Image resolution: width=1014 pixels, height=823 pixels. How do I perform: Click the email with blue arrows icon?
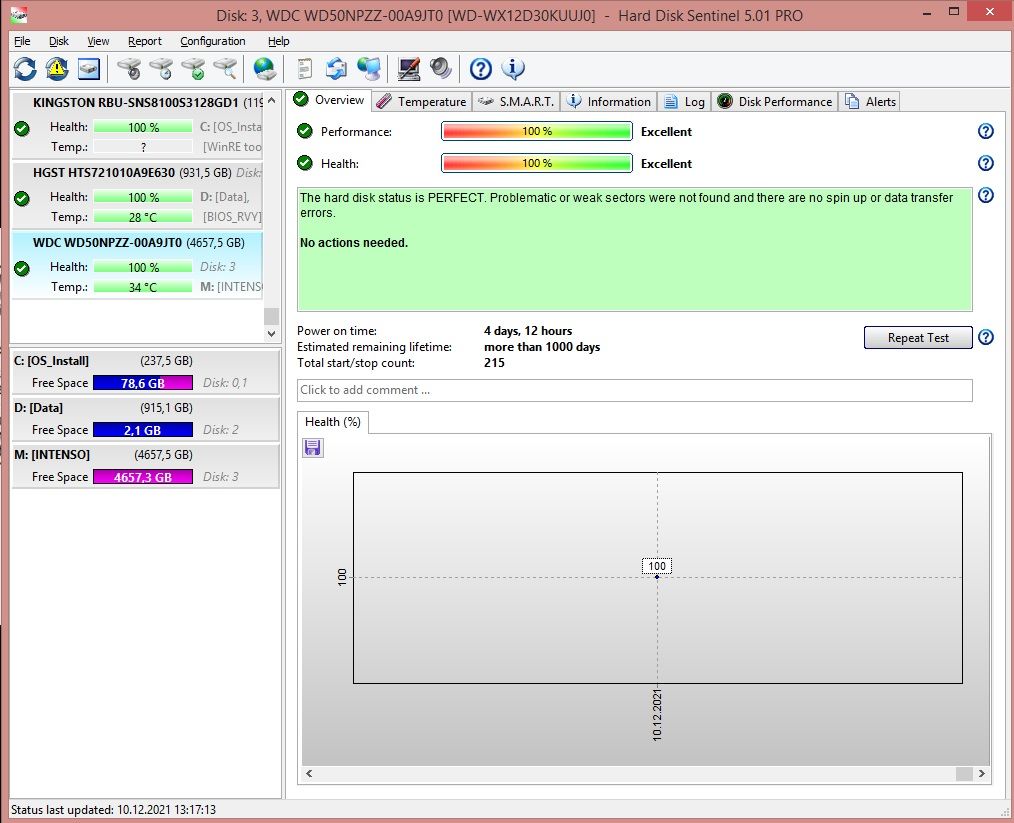336,69
